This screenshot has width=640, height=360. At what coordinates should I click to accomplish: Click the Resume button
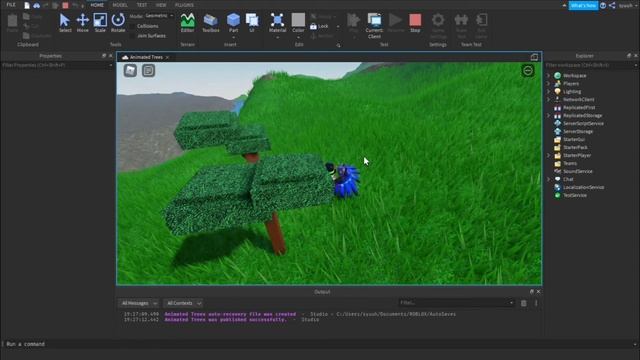tap(395, 22)
